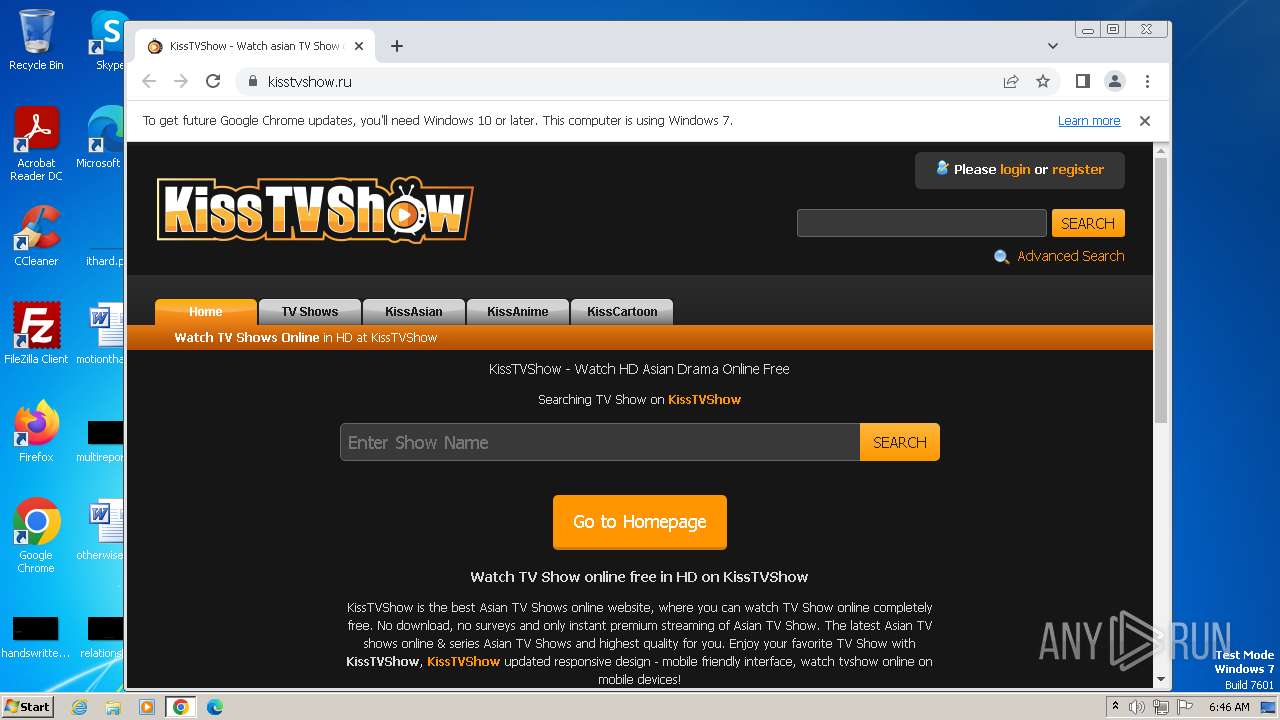Image resolution: width=1280 pixels, height=720 pixels.
Task: Open CCleaner desktop icon
Action: coord(36,236)
